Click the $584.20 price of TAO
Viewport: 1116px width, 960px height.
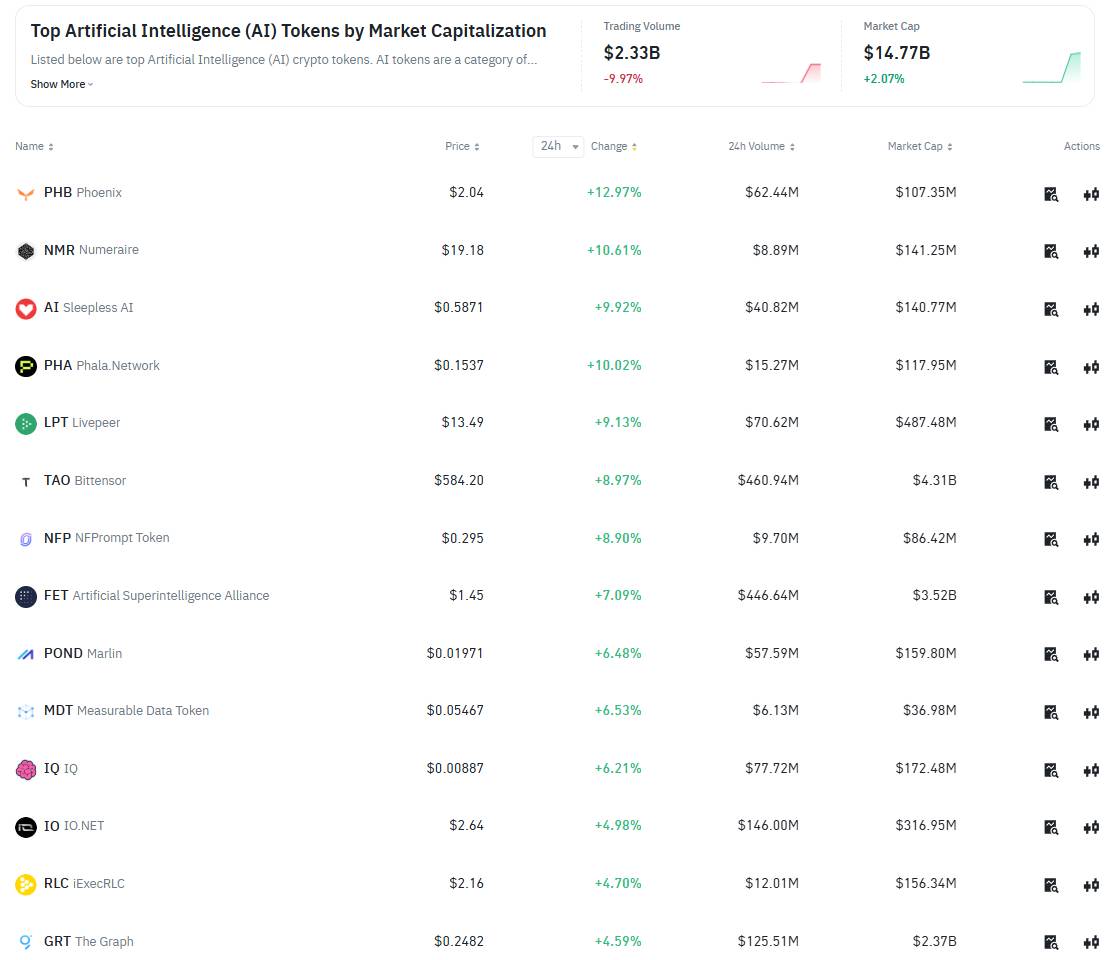(x=459, y=480)
